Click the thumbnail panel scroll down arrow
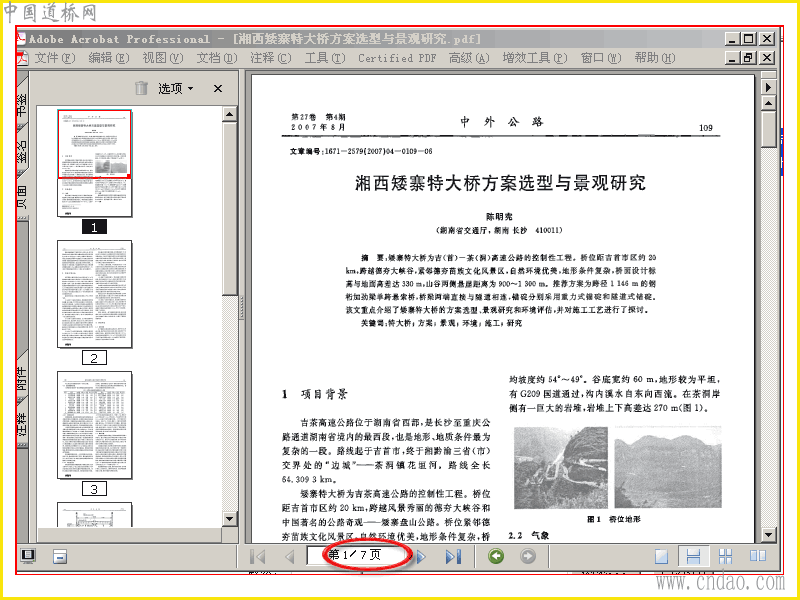The height and width of the screenshot is (600, 800). [x=230, y=519]
